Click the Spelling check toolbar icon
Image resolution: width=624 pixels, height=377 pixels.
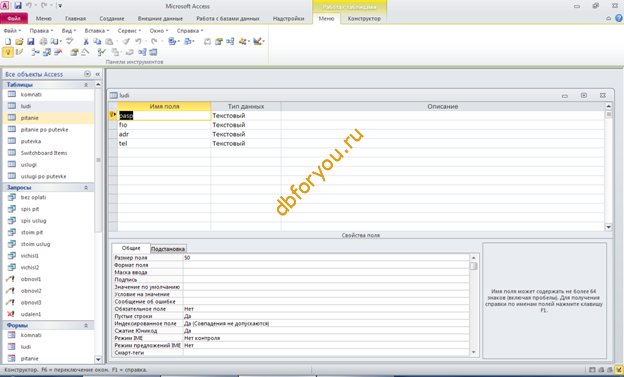pos(70,41)
